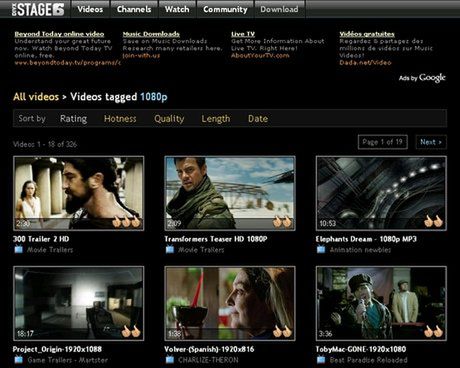Sort videos by Hotness
This screenshot has height=368, width=460.
click(120, 119)
